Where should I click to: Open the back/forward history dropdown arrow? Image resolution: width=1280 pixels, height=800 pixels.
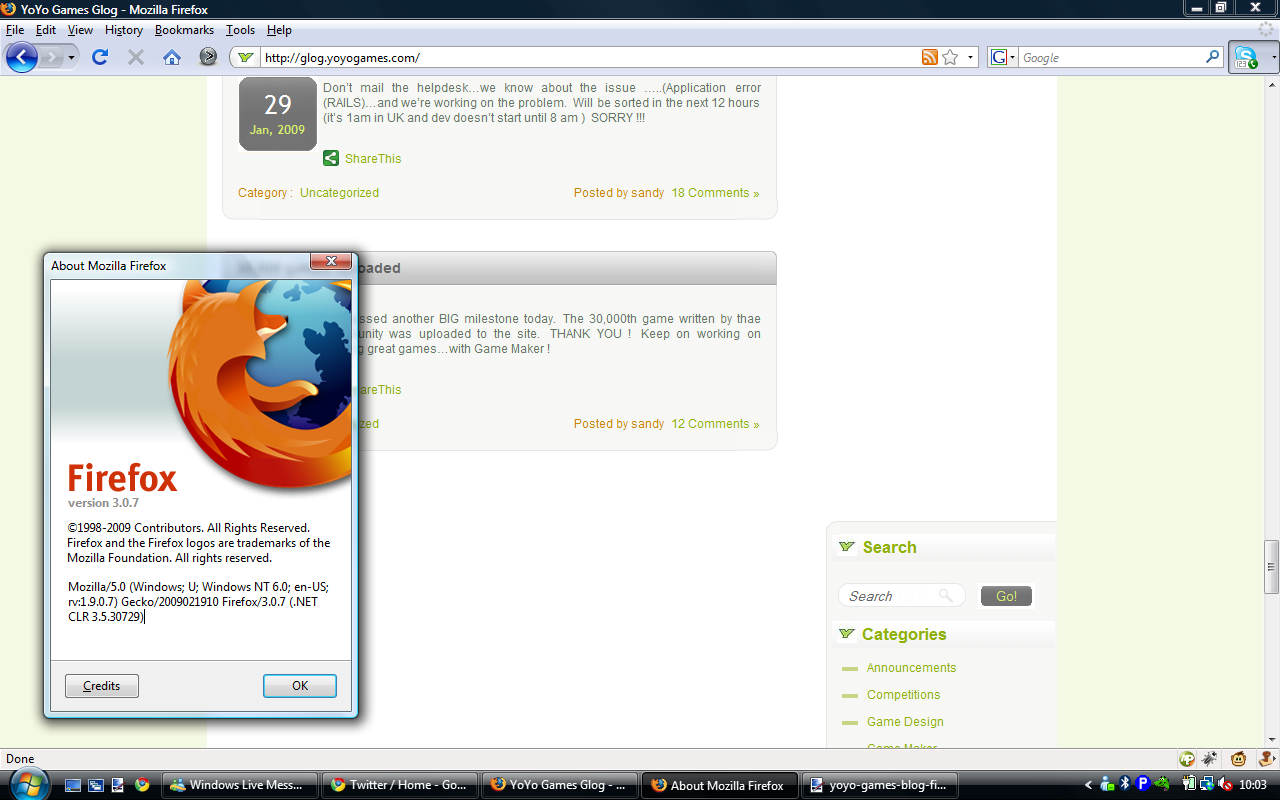pyautogui.click(x=71, y=58)
